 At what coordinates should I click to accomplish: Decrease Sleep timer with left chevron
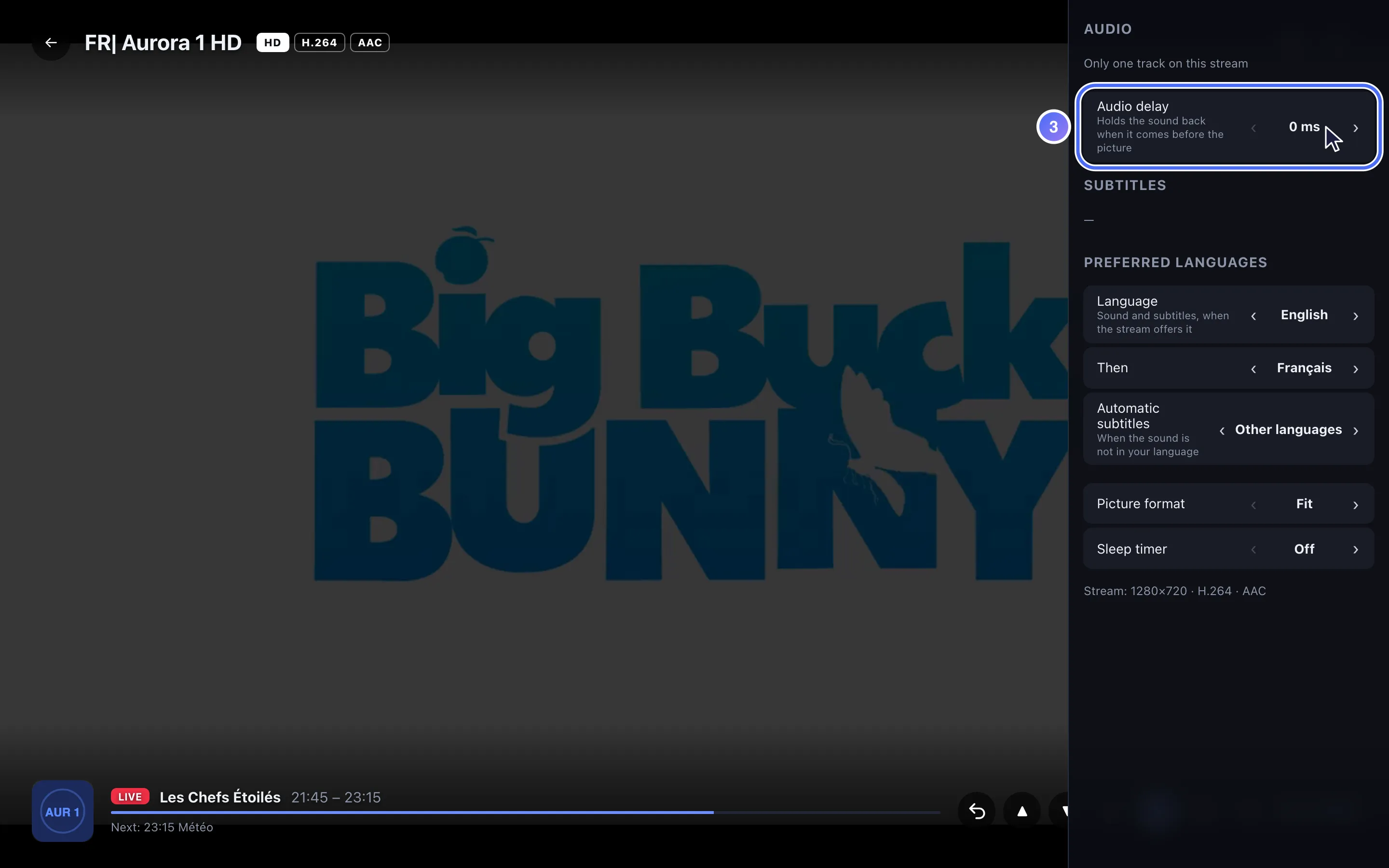point(1253,549)
